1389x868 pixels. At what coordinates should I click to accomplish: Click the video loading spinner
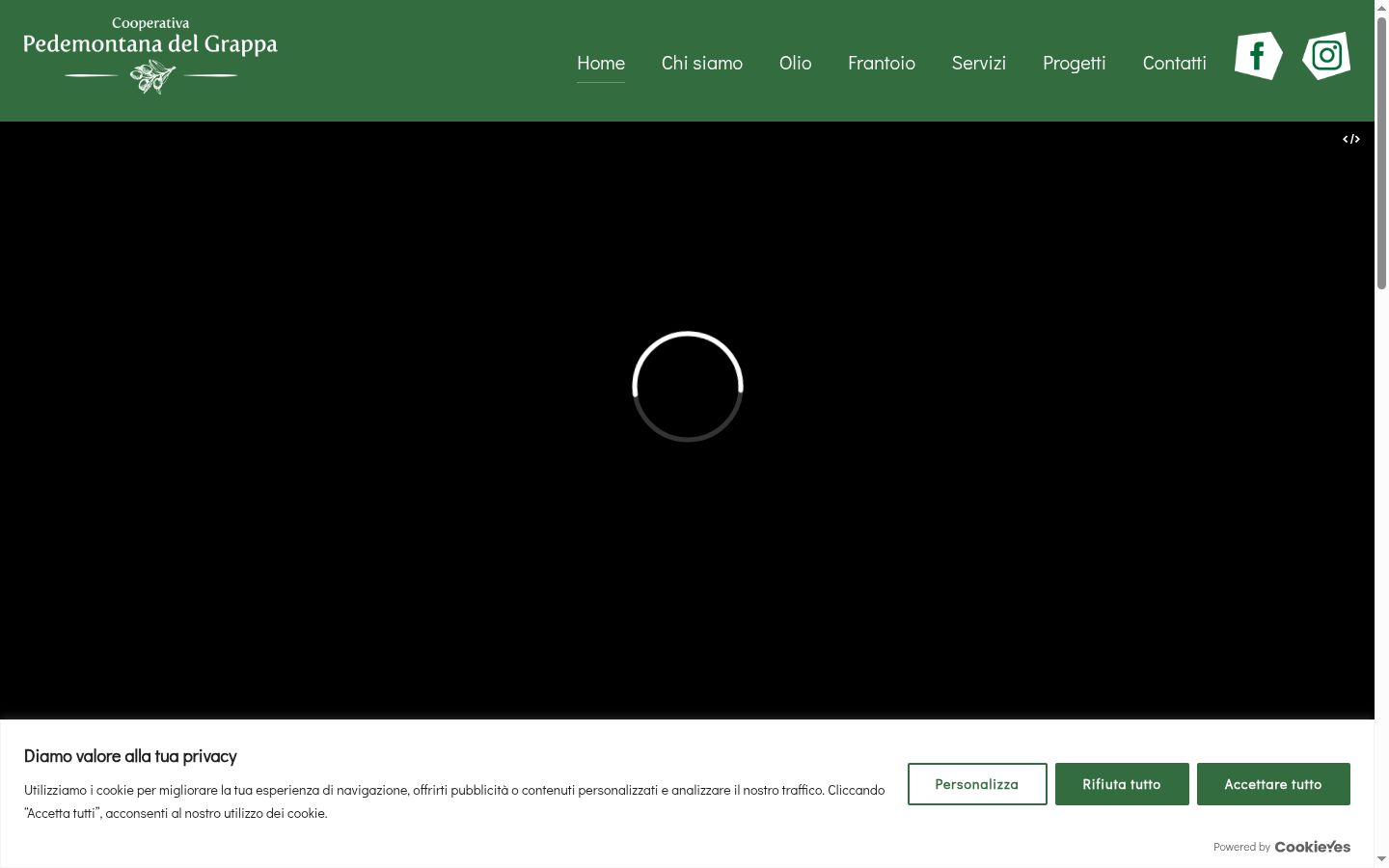click(x=688, y=387)
